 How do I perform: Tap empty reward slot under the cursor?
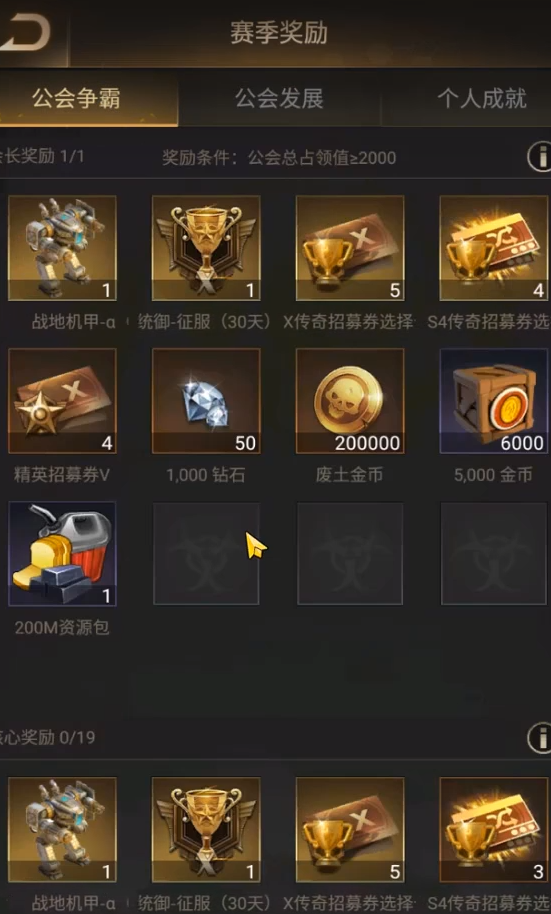tap(206, 554)
